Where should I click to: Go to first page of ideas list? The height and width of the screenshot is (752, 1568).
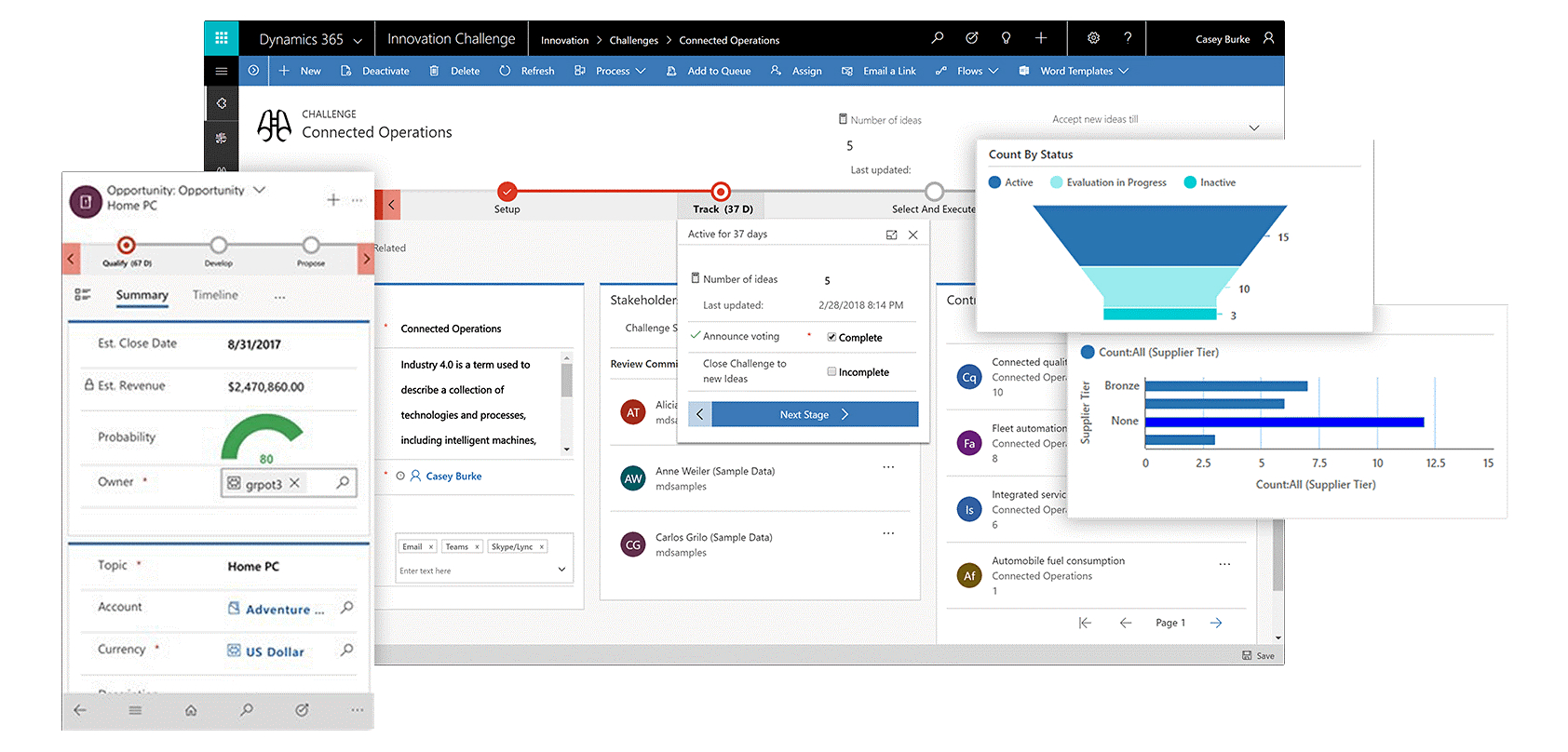point(1085,623)
